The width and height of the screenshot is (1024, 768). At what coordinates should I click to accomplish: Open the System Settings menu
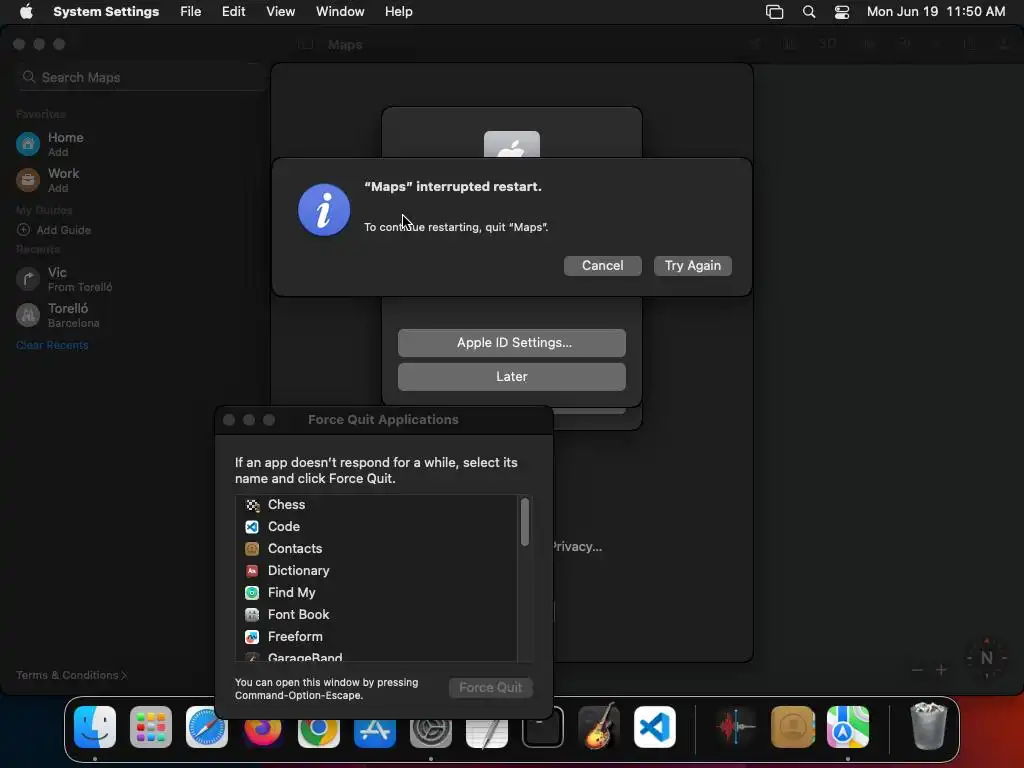pos(106,12)
